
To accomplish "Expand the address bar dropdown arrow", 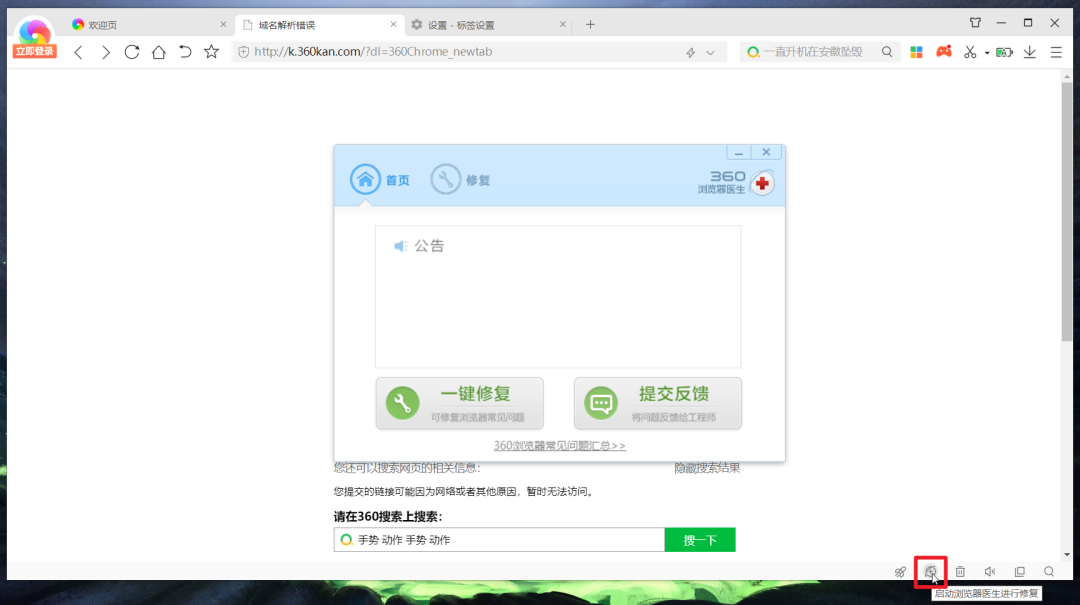I will click(x=710, y=52).
